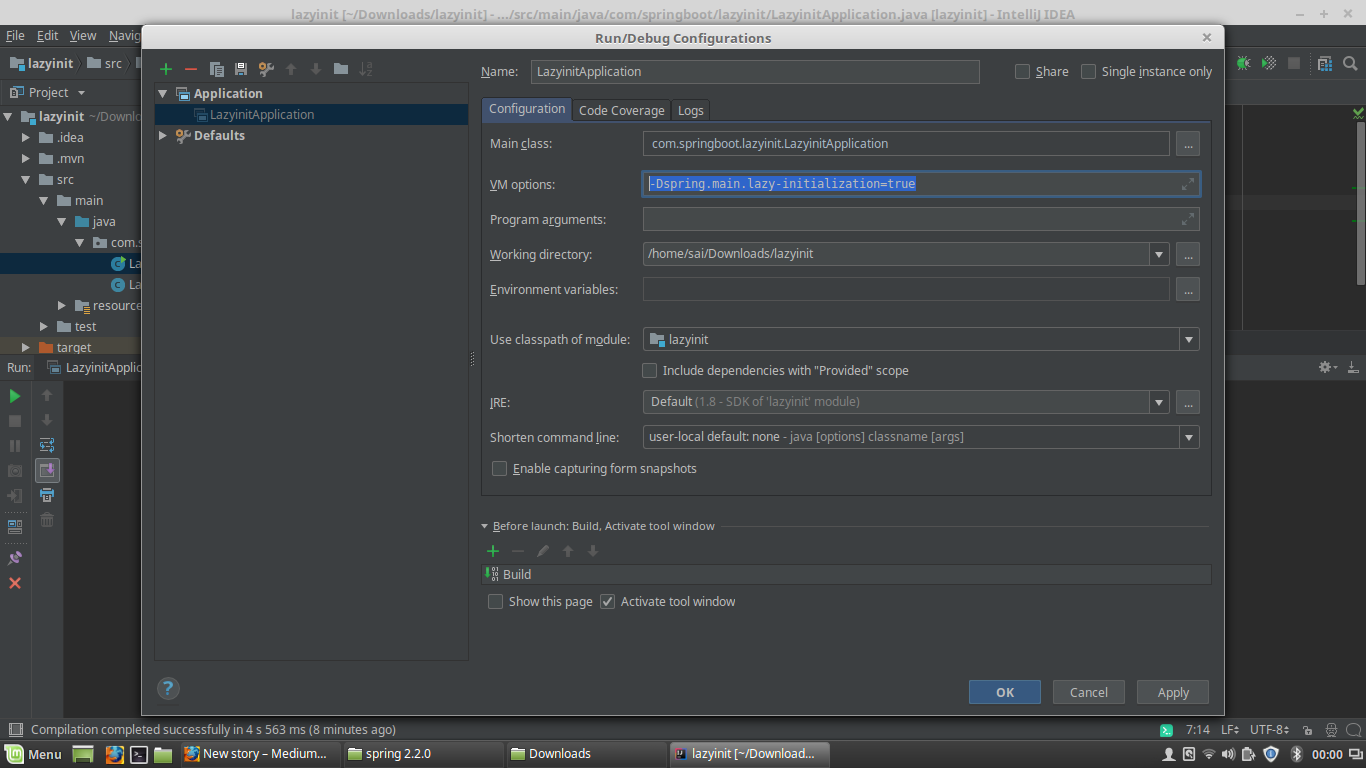
Task: Open the File menu
Action: [x=15, y=35]
